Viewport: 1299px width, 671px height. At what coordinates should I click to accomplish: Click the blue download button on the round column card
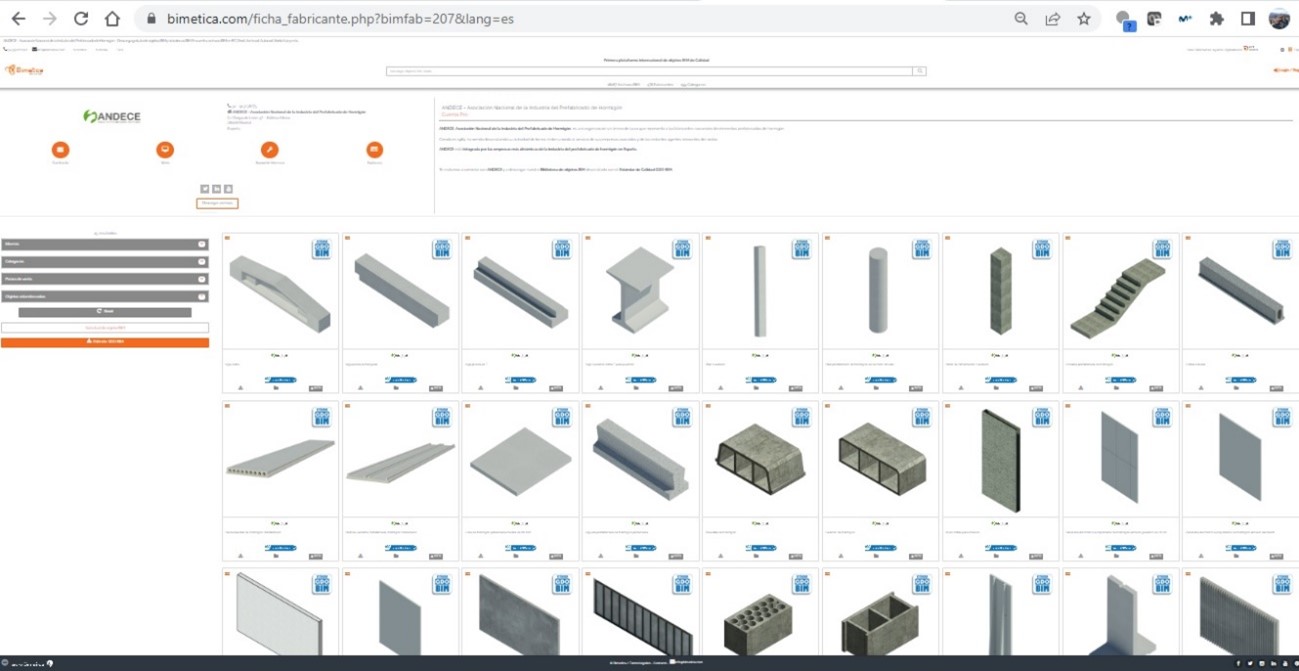[x=880, y=380]
